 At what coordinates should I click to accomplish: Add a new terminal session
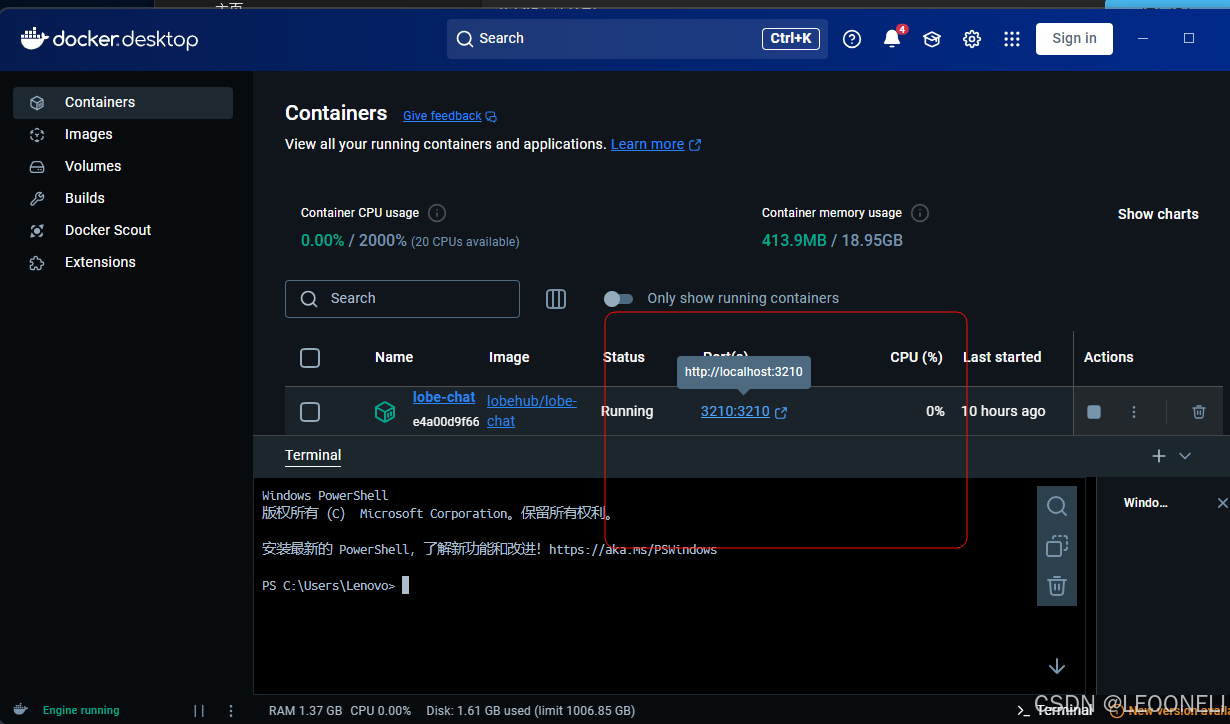pyautogui.click(x=1159, y=456)
